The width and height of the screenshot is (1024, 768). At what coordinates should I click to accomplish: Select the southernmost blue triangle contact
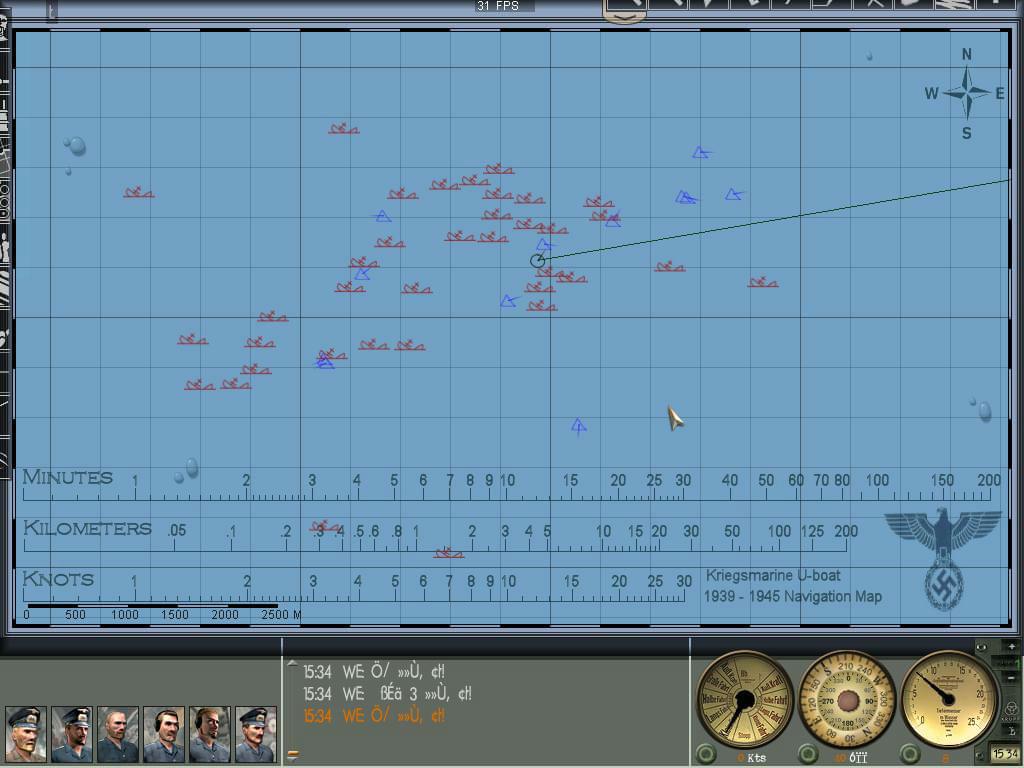pos(579,426)
